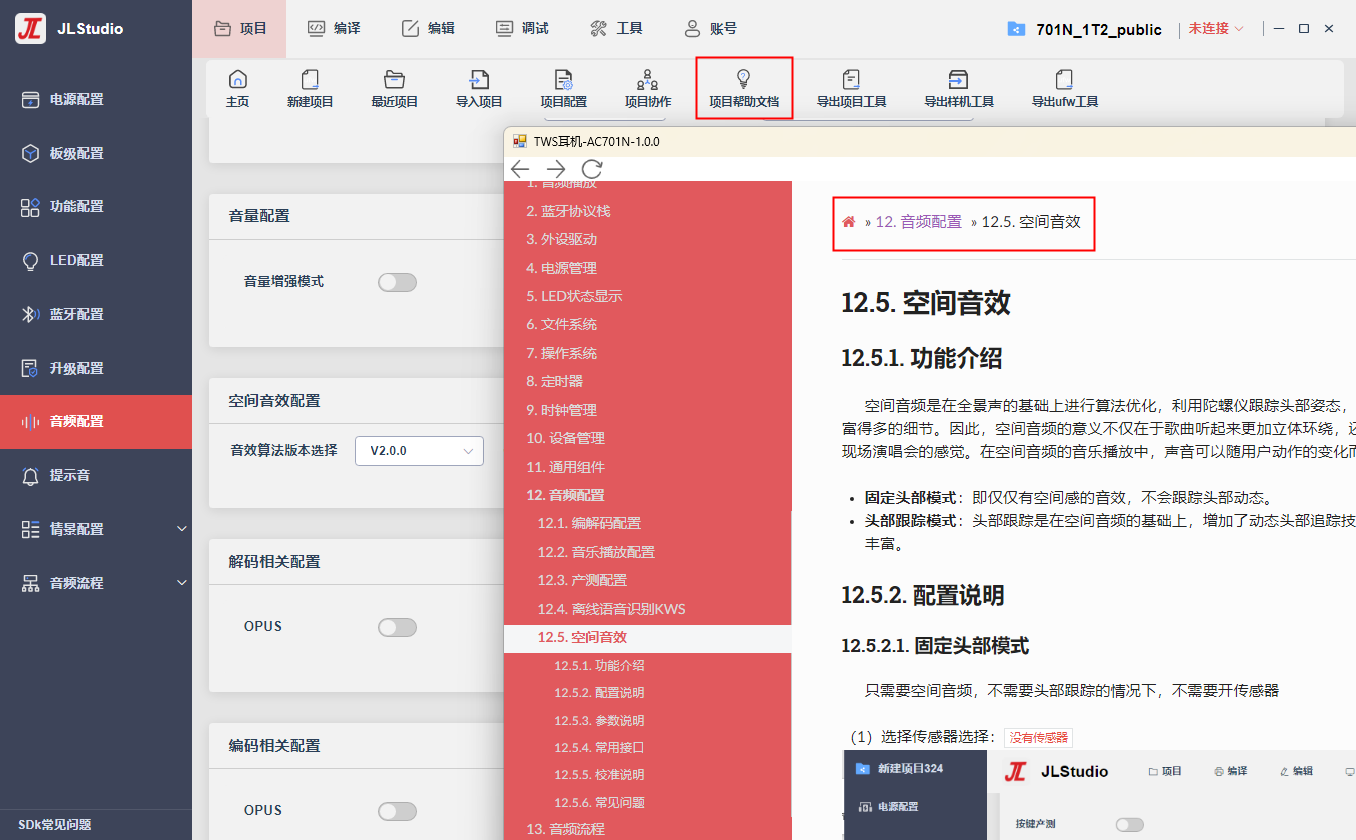Go forward in the help viewer

[556, 168]
